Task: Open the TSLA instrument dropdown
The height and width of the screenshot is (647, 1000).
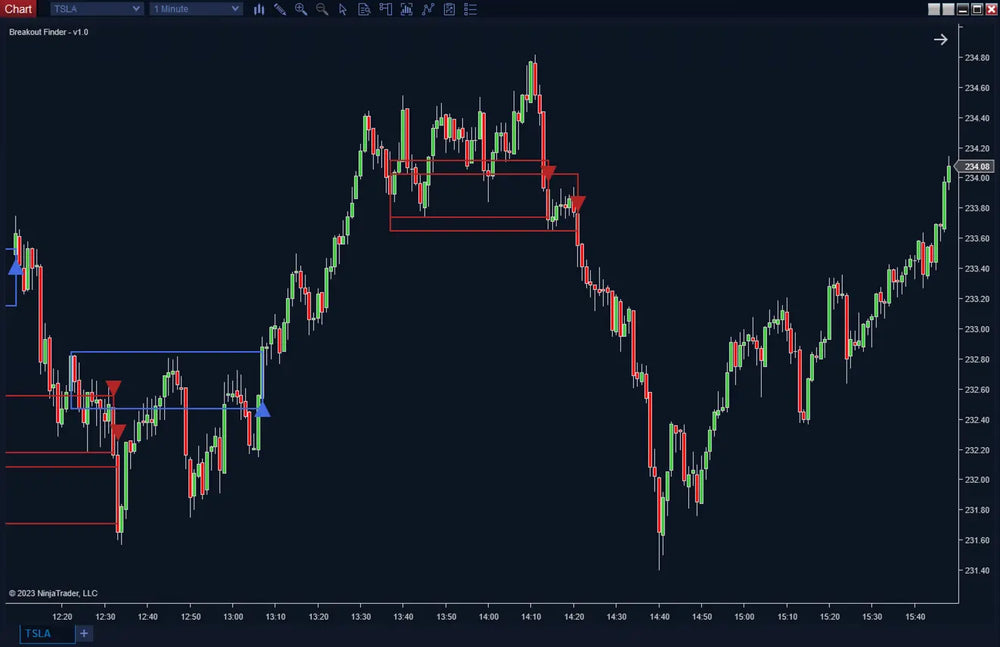Action: click(x=95, y=8)
